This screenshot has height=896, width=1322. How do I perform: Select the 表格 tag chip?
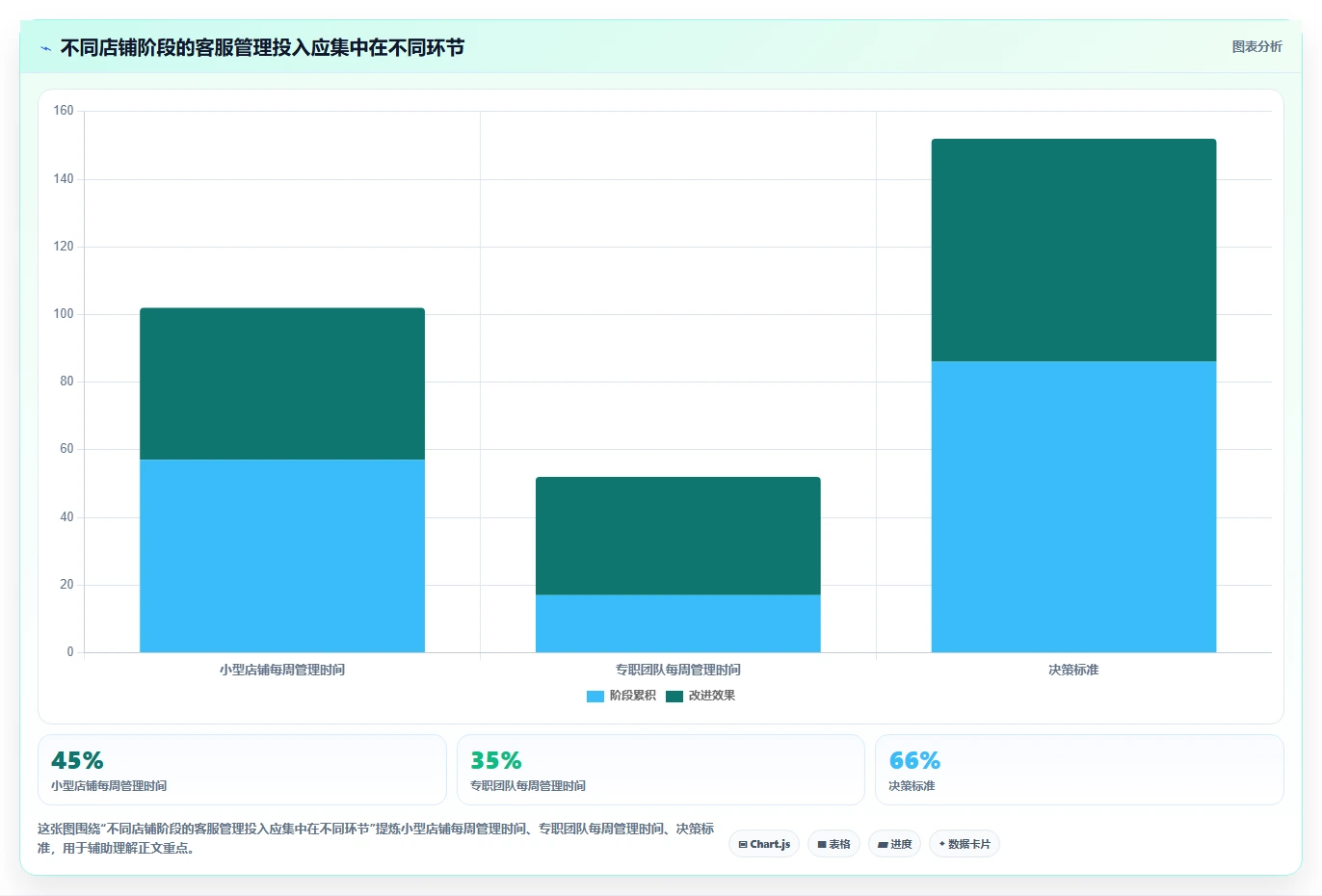pos(833,844)
